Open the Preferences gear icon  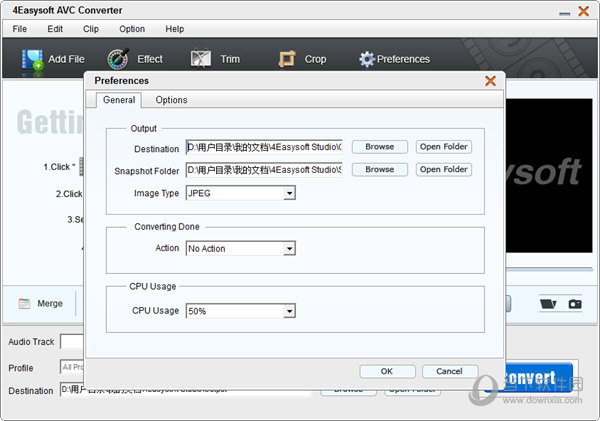click(367, 59)
